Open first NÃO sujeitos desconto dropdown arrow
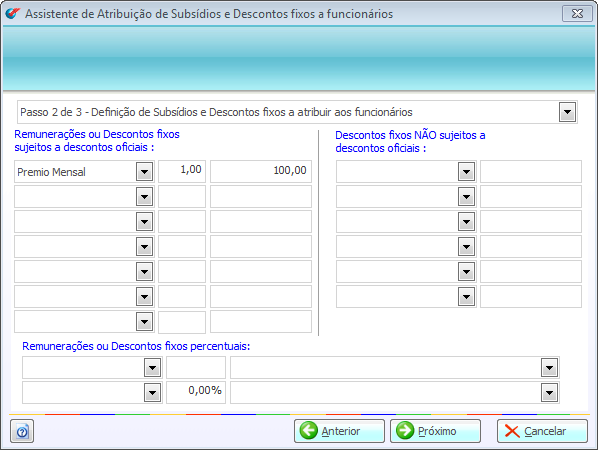This screenshot has height=450, width=598. 466,172
